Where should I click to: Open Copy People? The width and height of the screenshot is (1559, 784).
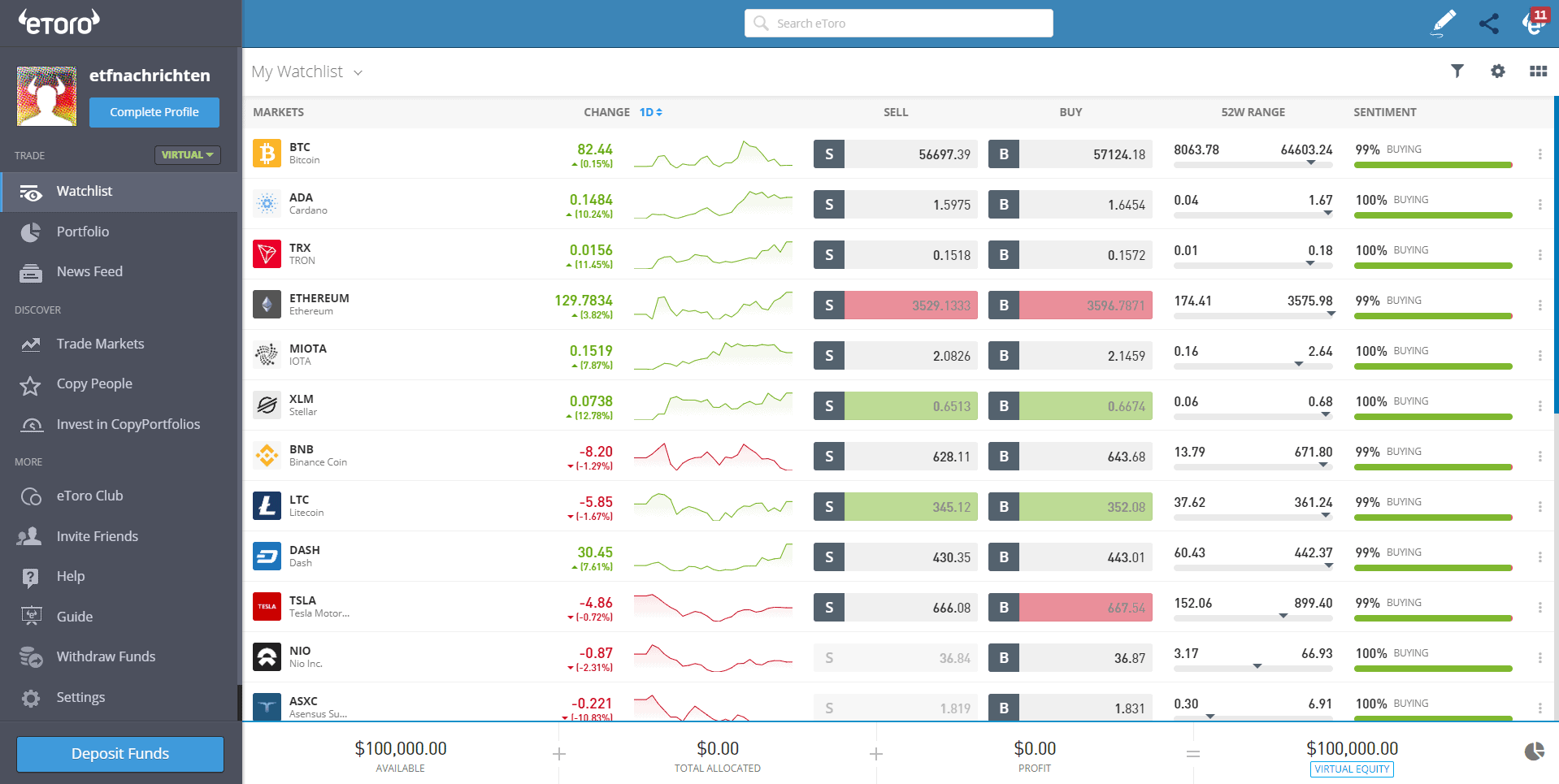(120, 384)
